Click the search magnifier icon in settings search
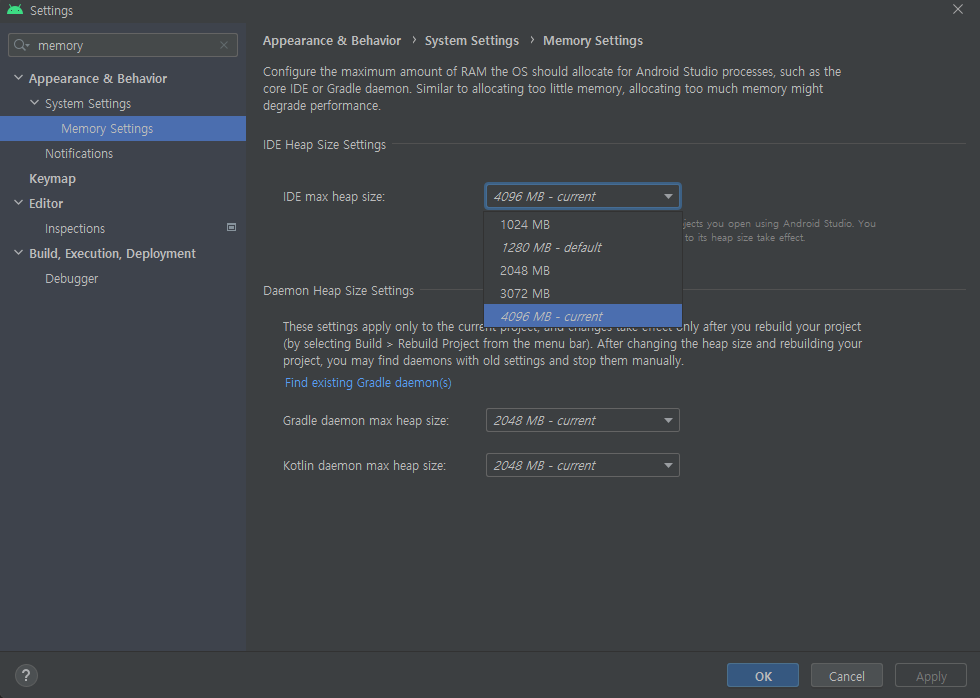 click(21, 45)
